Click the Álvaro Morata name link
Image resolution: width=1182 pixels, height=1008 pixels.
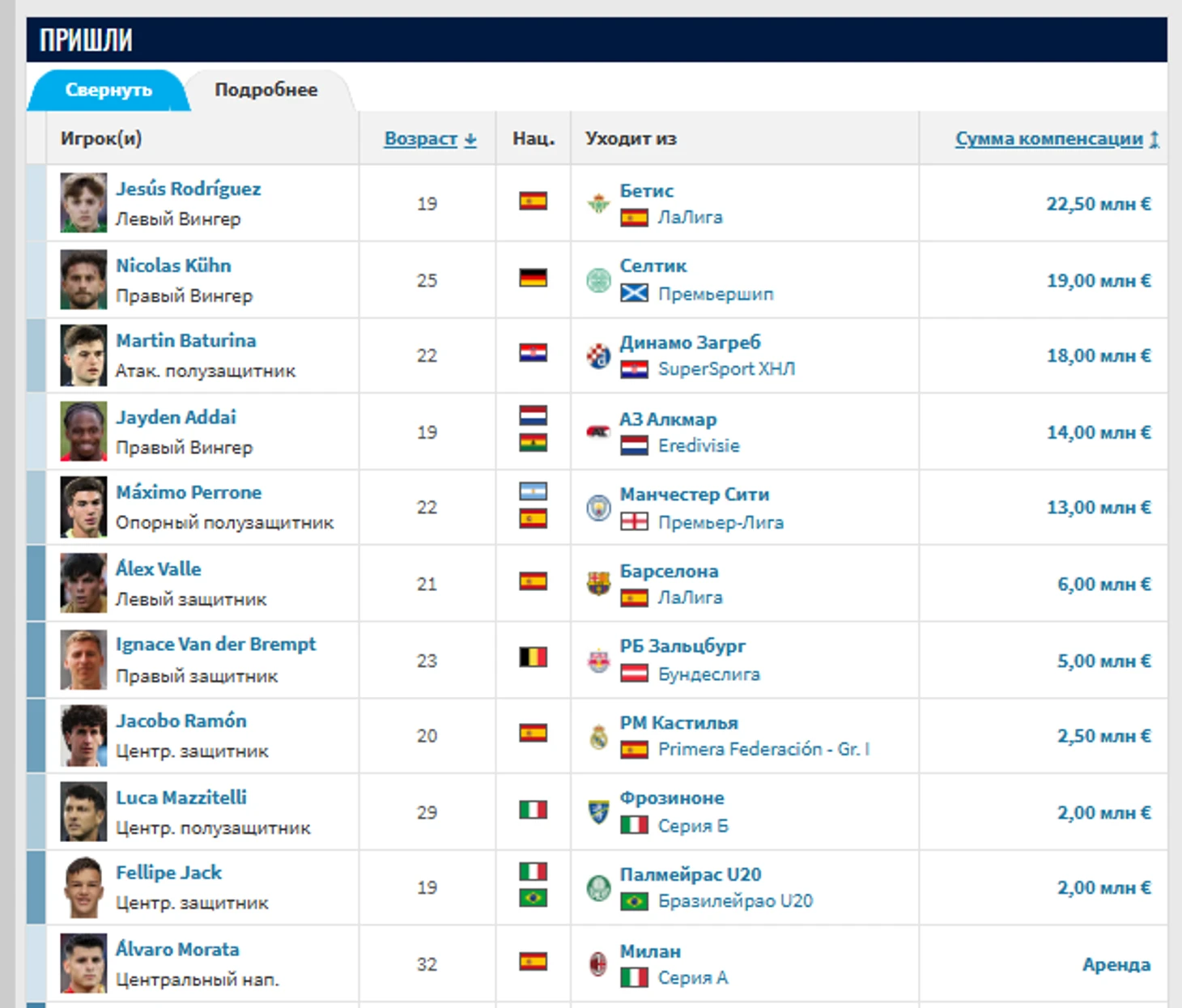[178, 949]
